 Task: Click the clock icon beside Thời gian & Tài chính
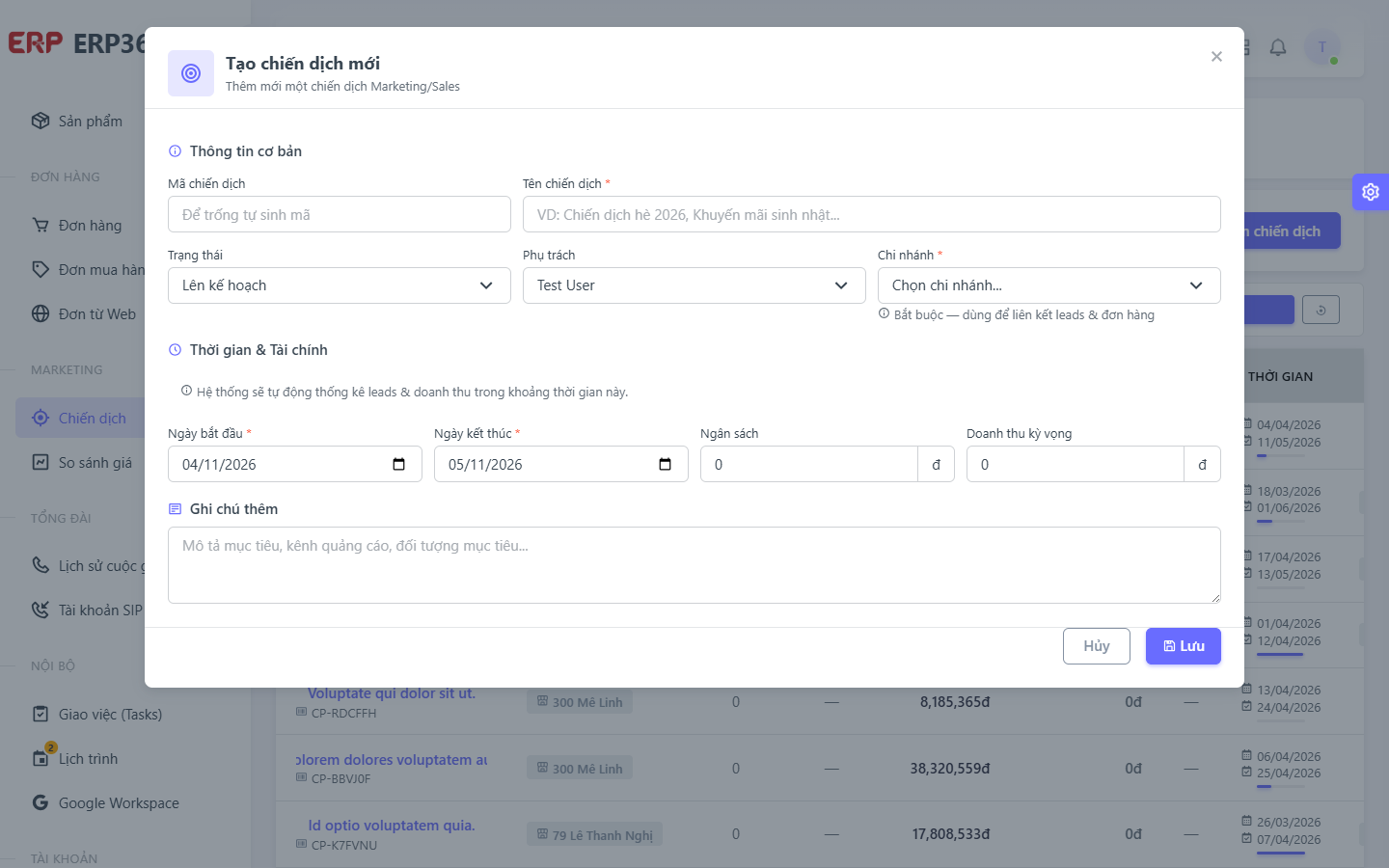(x=175, y=350)
